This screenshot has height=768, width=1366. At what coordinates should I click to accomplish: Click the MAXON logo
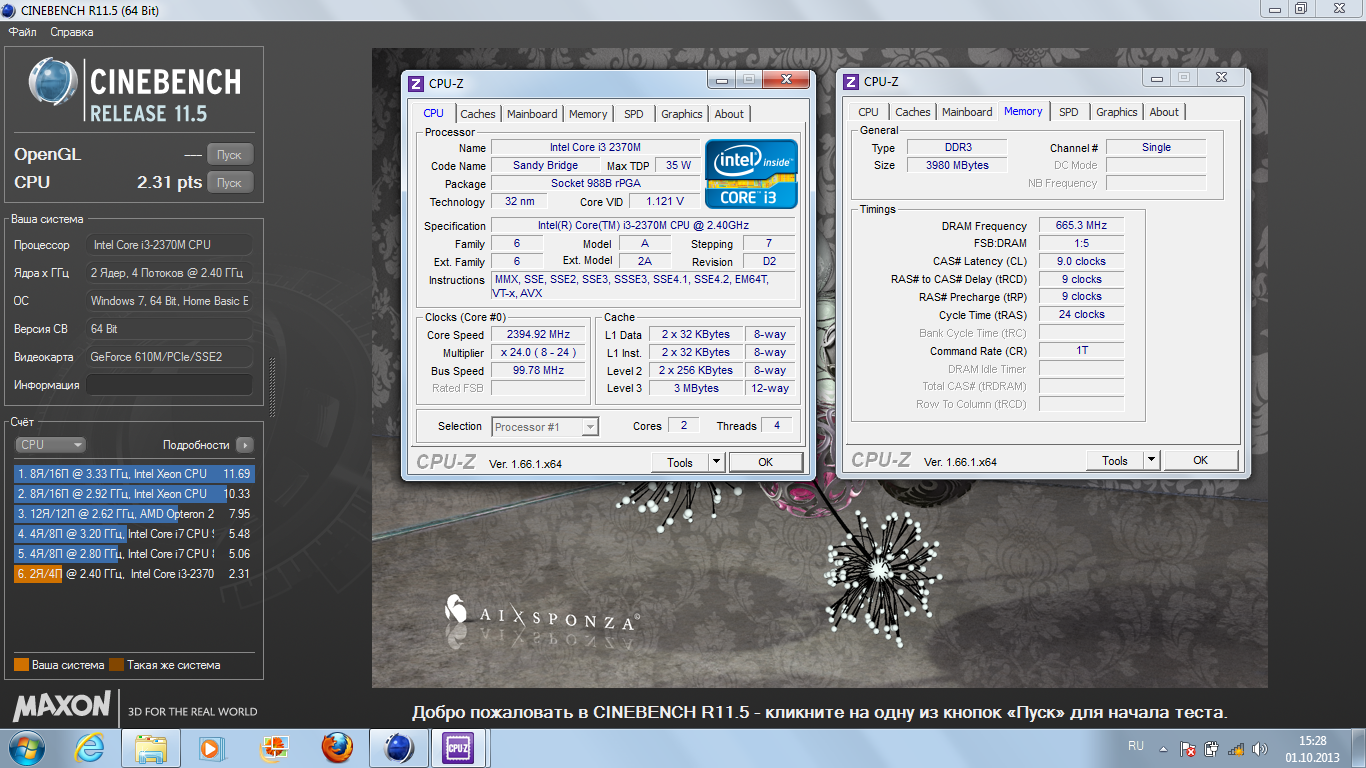point(62,706)
